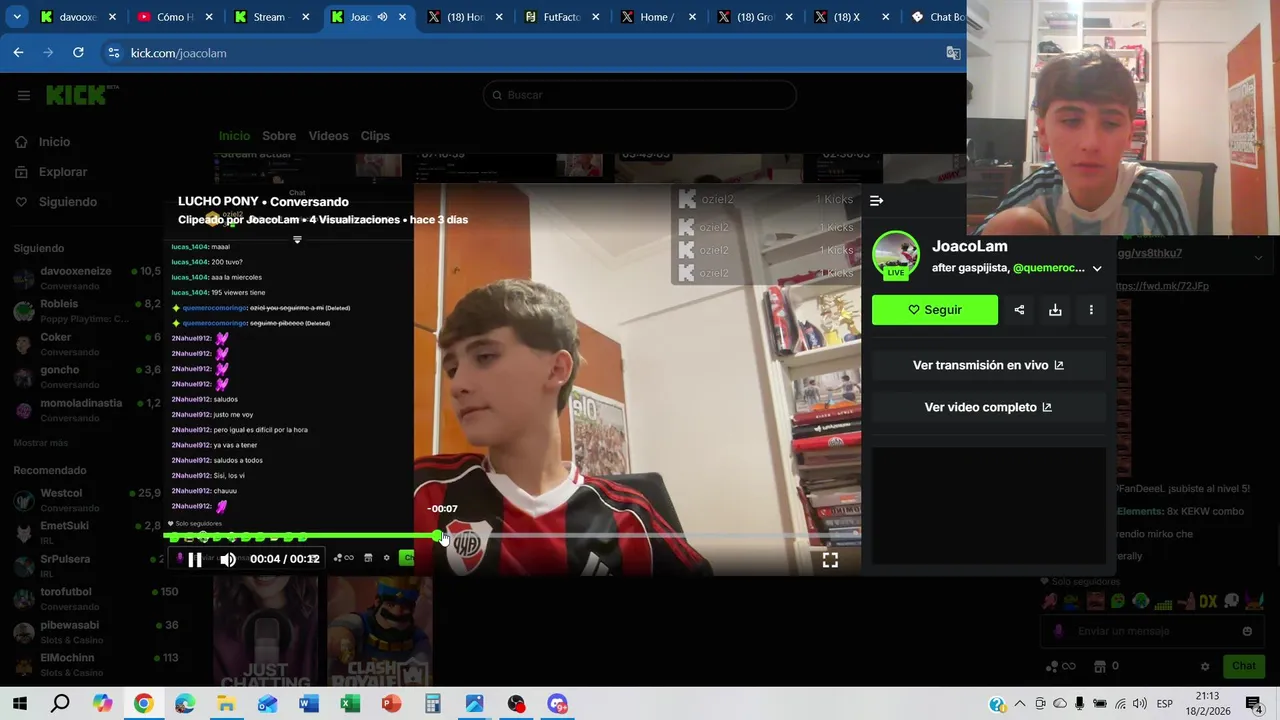The image size is (1280, 720).
Task: Open the Windows Start menu
Action: coord(20,704)
